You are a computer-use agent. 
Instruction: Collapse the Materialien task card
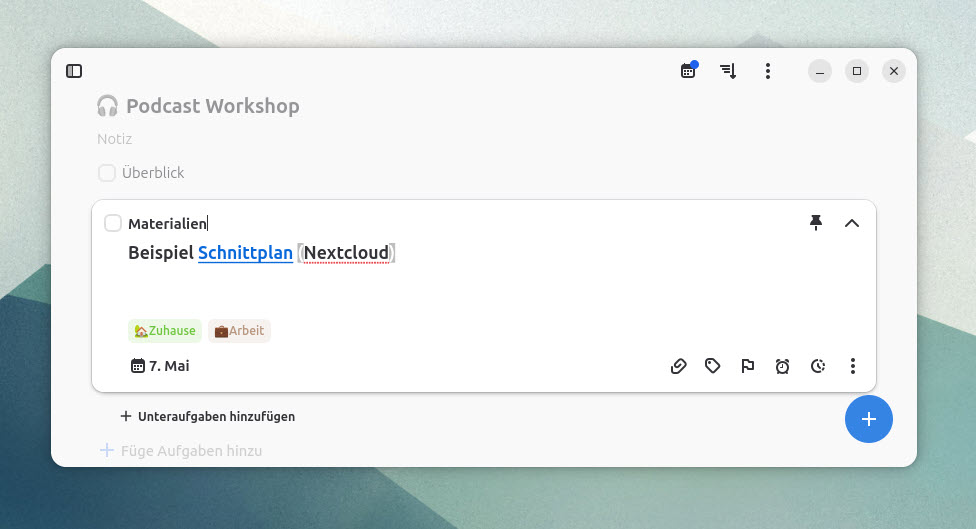pos(852,223)
